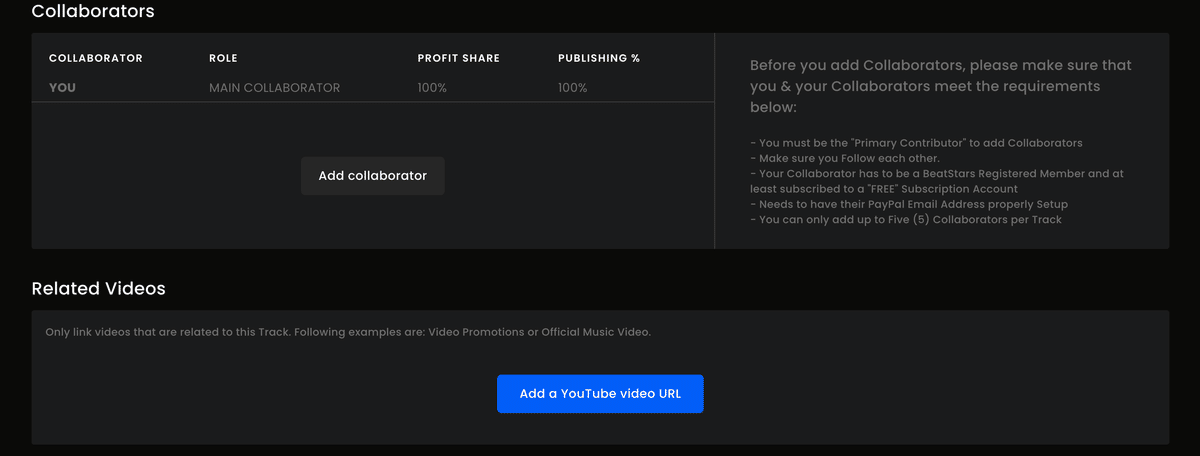Click the Related Videos section heading
Image resolution: width=1200 pixels, height=456 pixels.
98,289
